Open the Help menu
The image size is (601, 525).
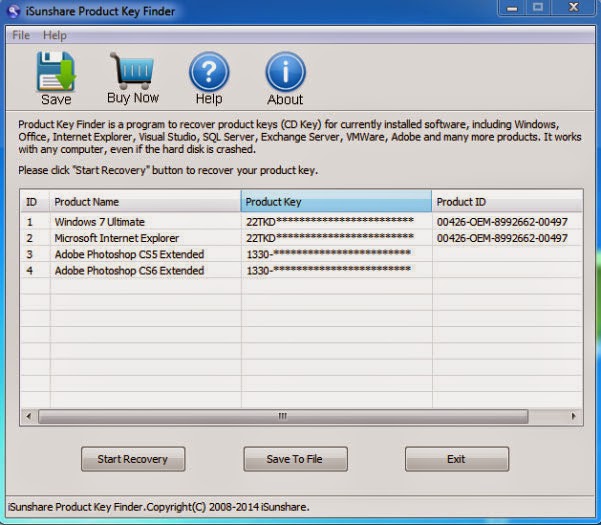tap(55, 35)
